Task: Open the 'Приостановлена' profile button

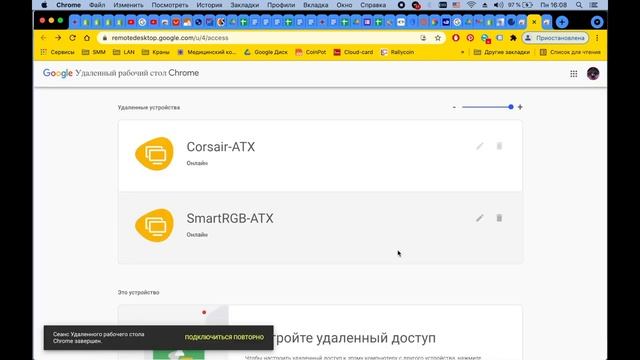Action: [x=556, y=38]
